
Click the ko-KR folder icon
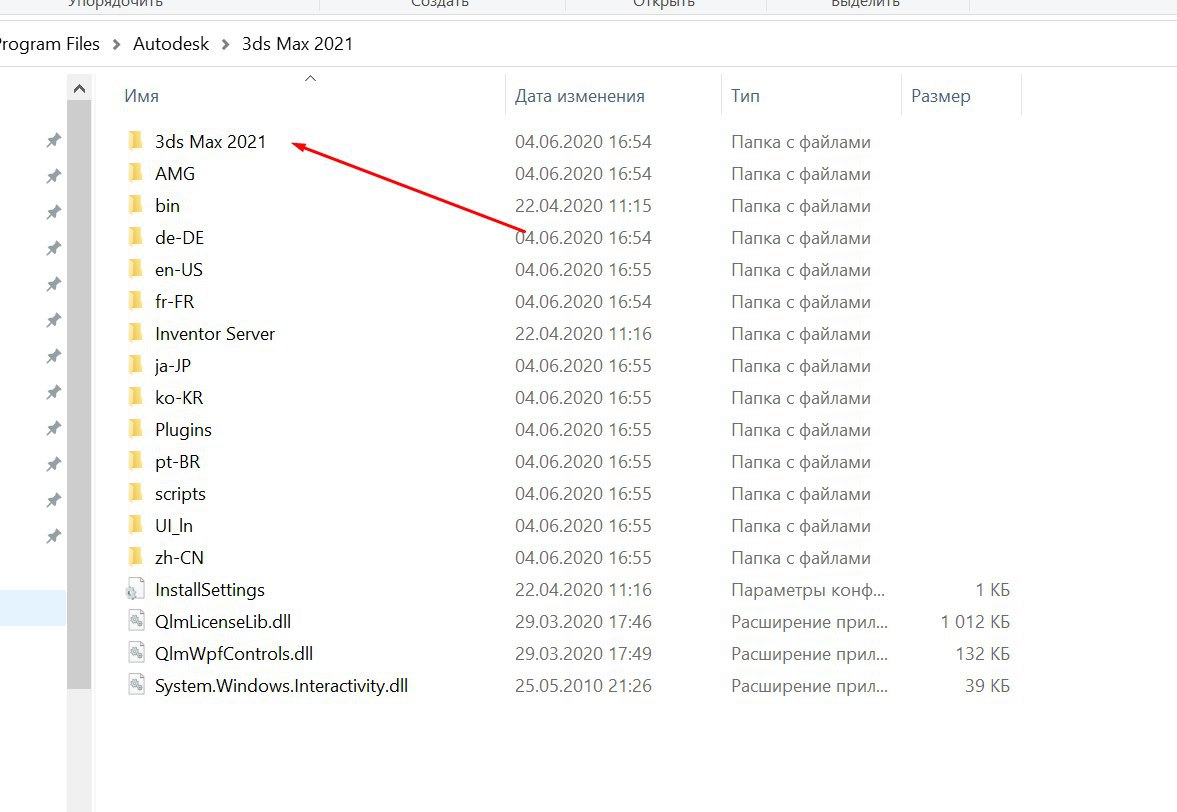click(x=136, y=397)
